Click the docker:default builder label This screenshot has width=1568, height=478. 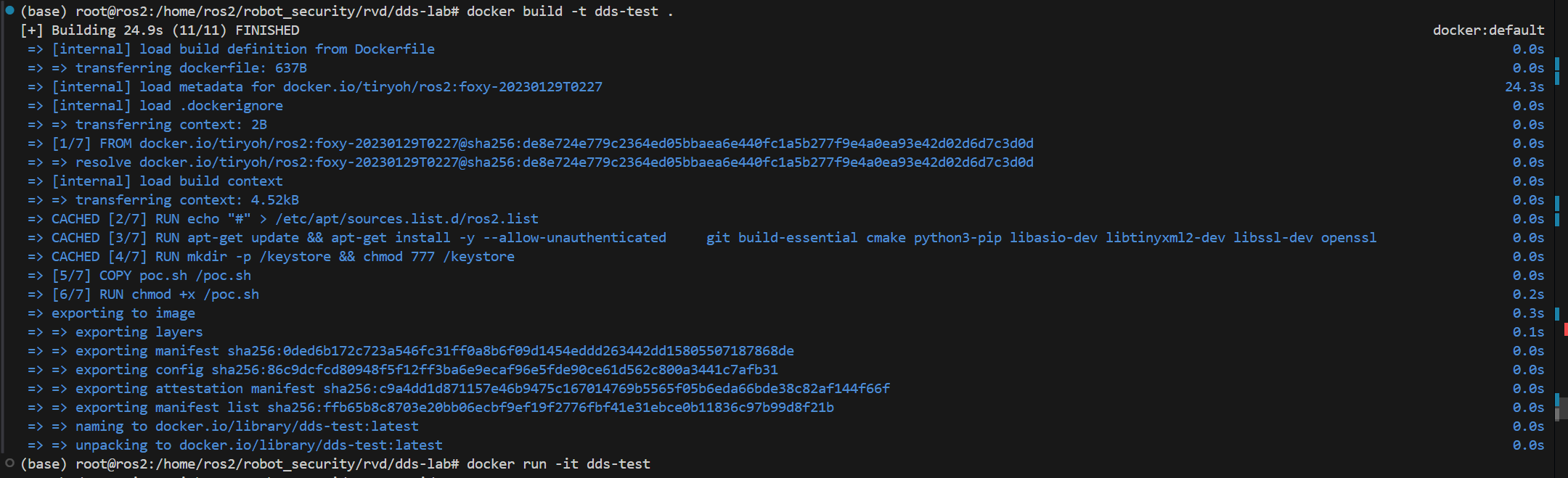tap(1488, 30)
